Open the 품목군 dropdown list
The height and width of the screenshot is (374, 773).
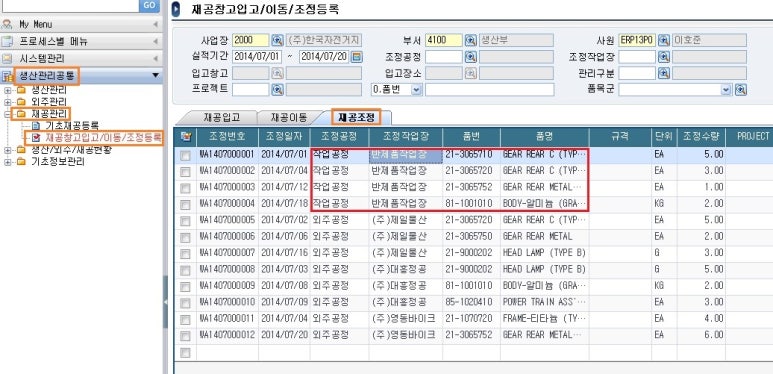pyautogui.click(x=726, y=90)
